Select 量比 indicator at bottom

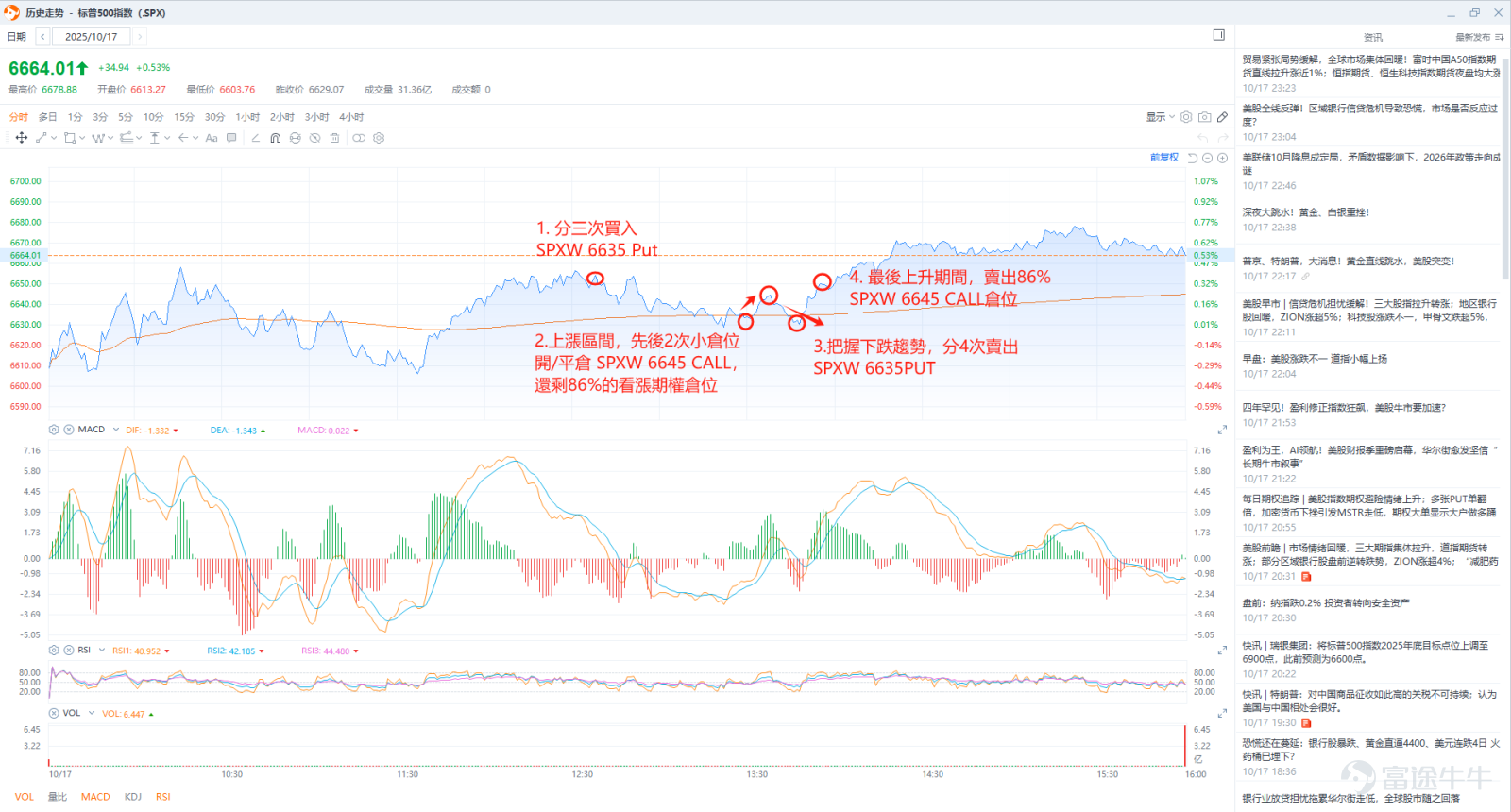point(58,797)
